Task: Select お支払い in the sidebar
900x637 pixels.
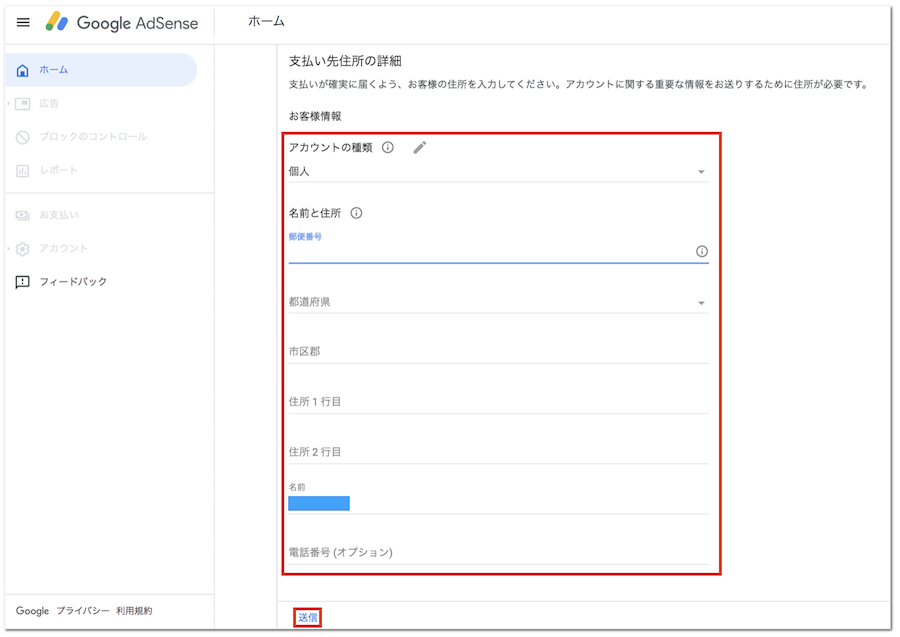Action: tap(58, 215)
